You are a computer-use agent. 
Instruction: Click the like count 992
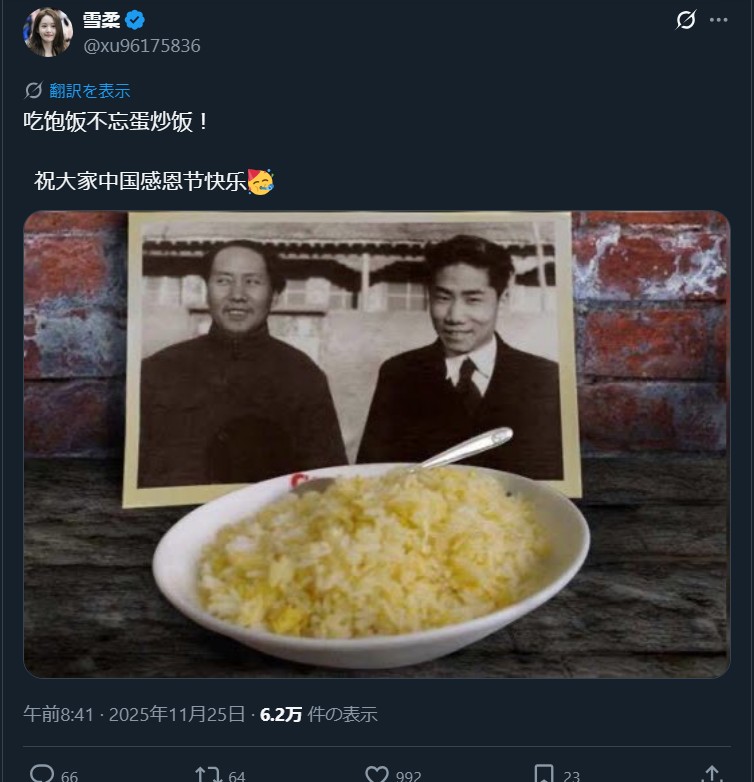[x=408, y=776]
